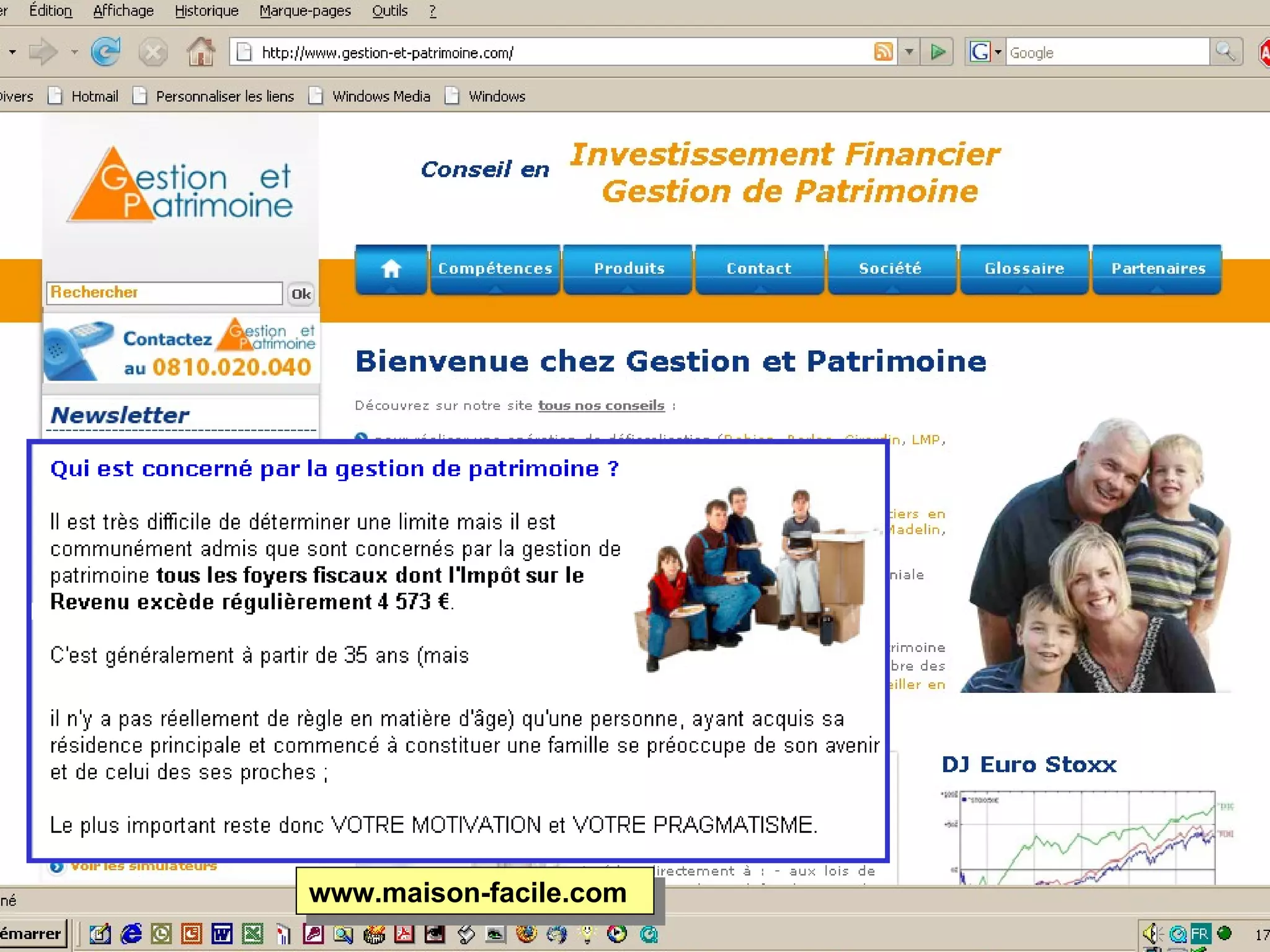Click heading 'Bienvenue chez Gestion et Patrimoine'
The width and height of the screenshot is (1270, 952).
(670, 361)
